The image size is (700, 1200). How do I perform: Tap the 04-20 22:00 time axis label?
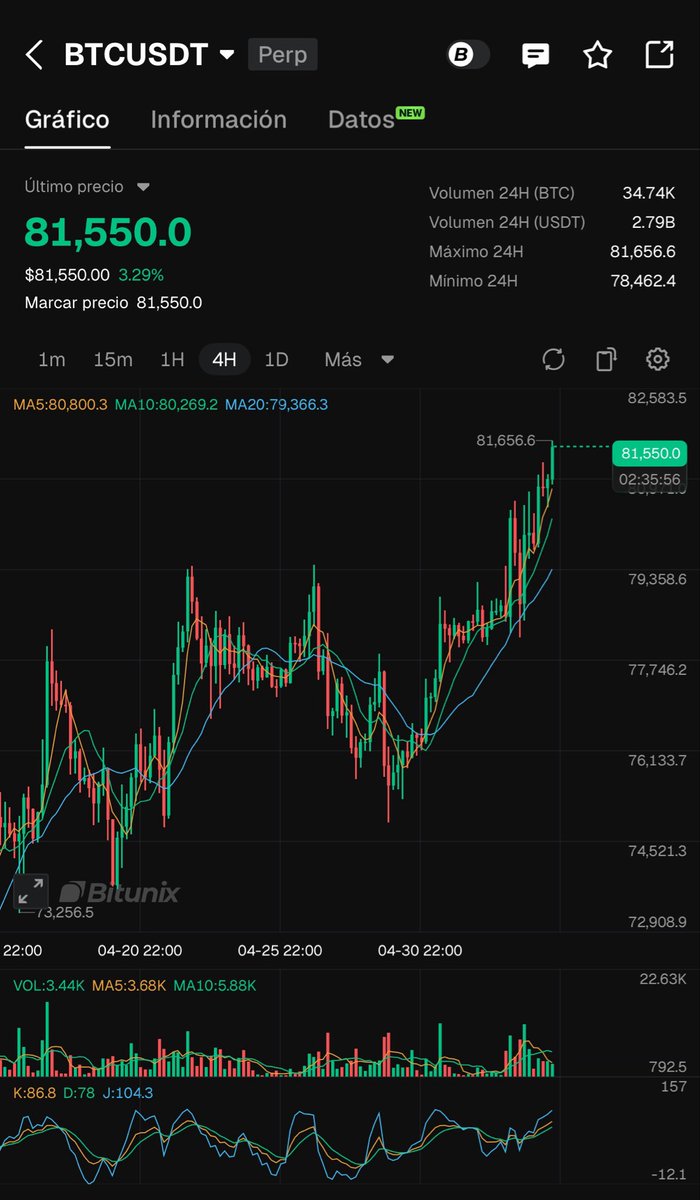pyautogui.click(x=140, y=950)
